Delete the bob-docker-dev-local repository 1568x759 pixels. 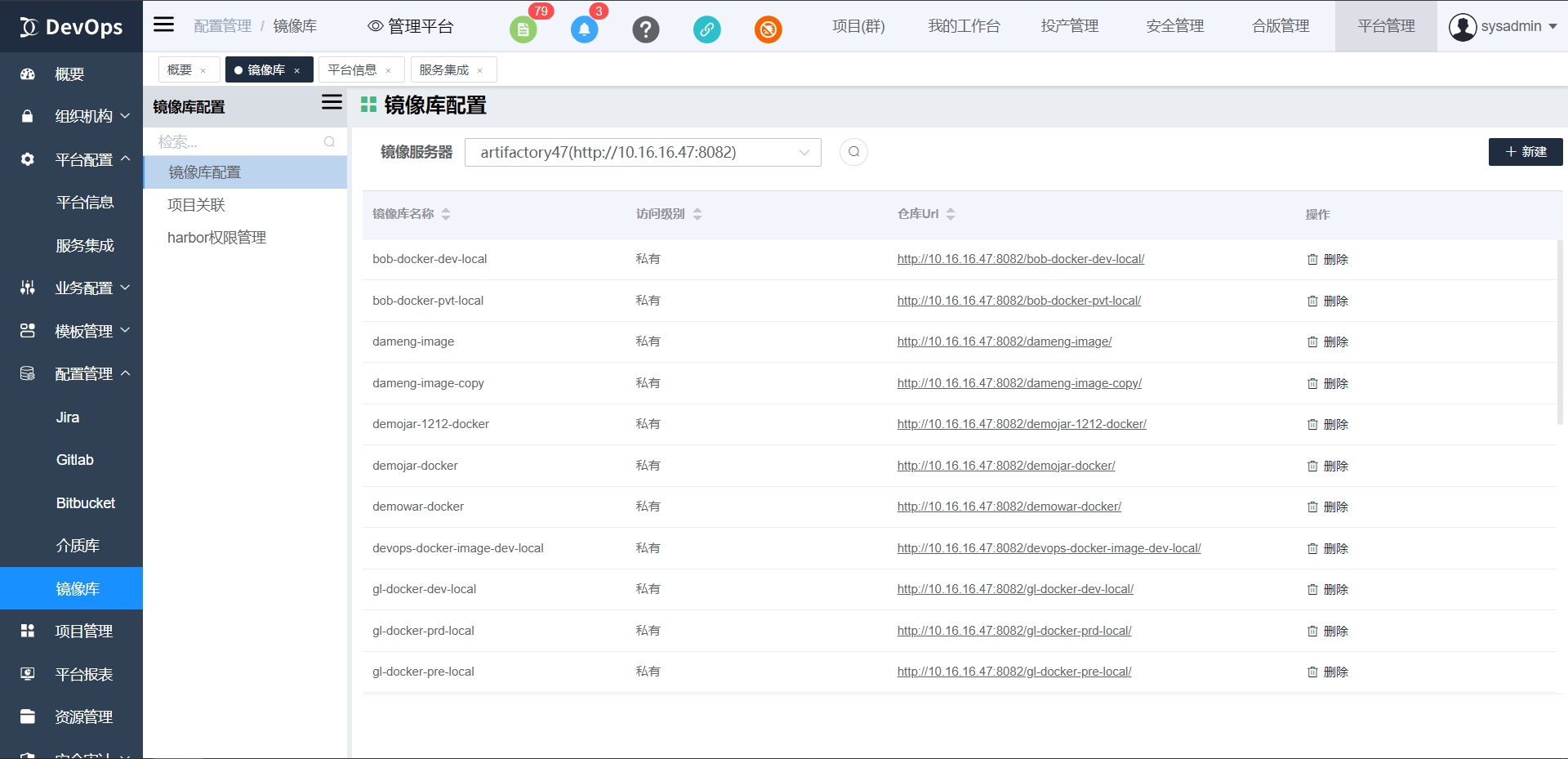click(1327, 260)
